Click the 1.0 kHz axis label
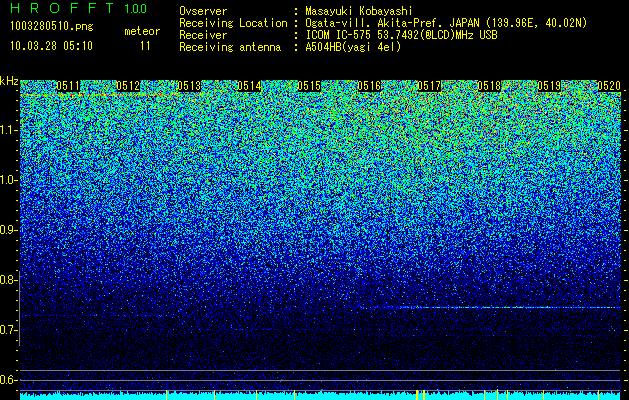Viewport: 629px width, 400px height. click(x=7, y=180)
